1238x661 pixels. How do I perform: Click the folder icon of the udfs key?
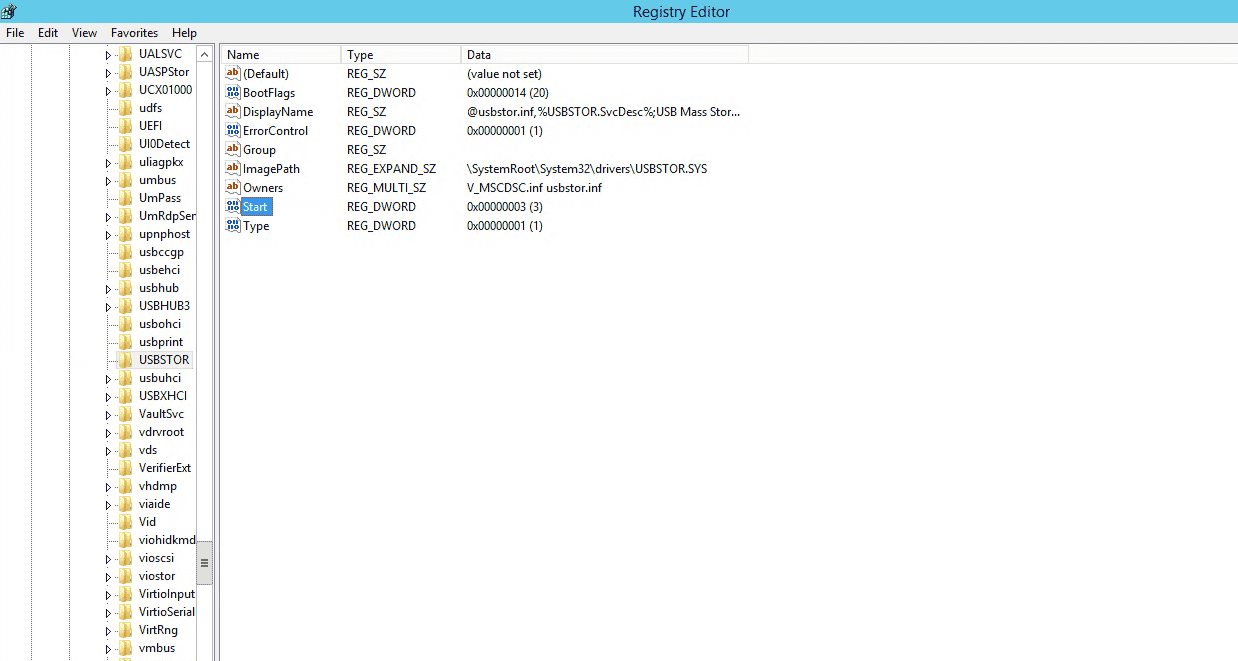(x=126, y=108)
